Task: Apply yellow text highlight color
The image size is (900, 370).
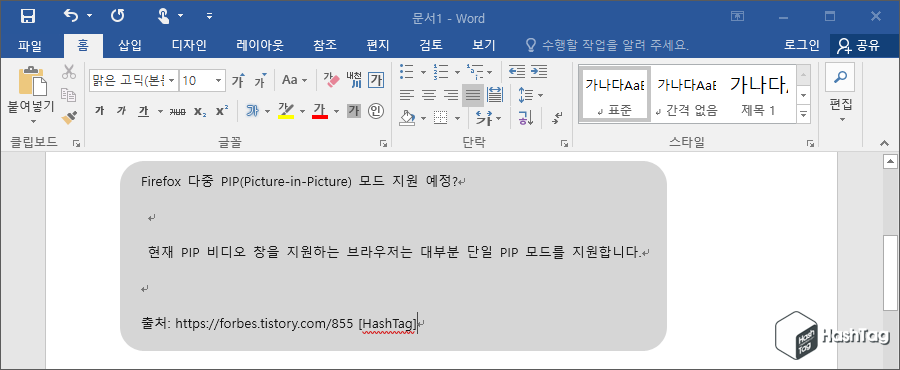Action: coord(286,111)
